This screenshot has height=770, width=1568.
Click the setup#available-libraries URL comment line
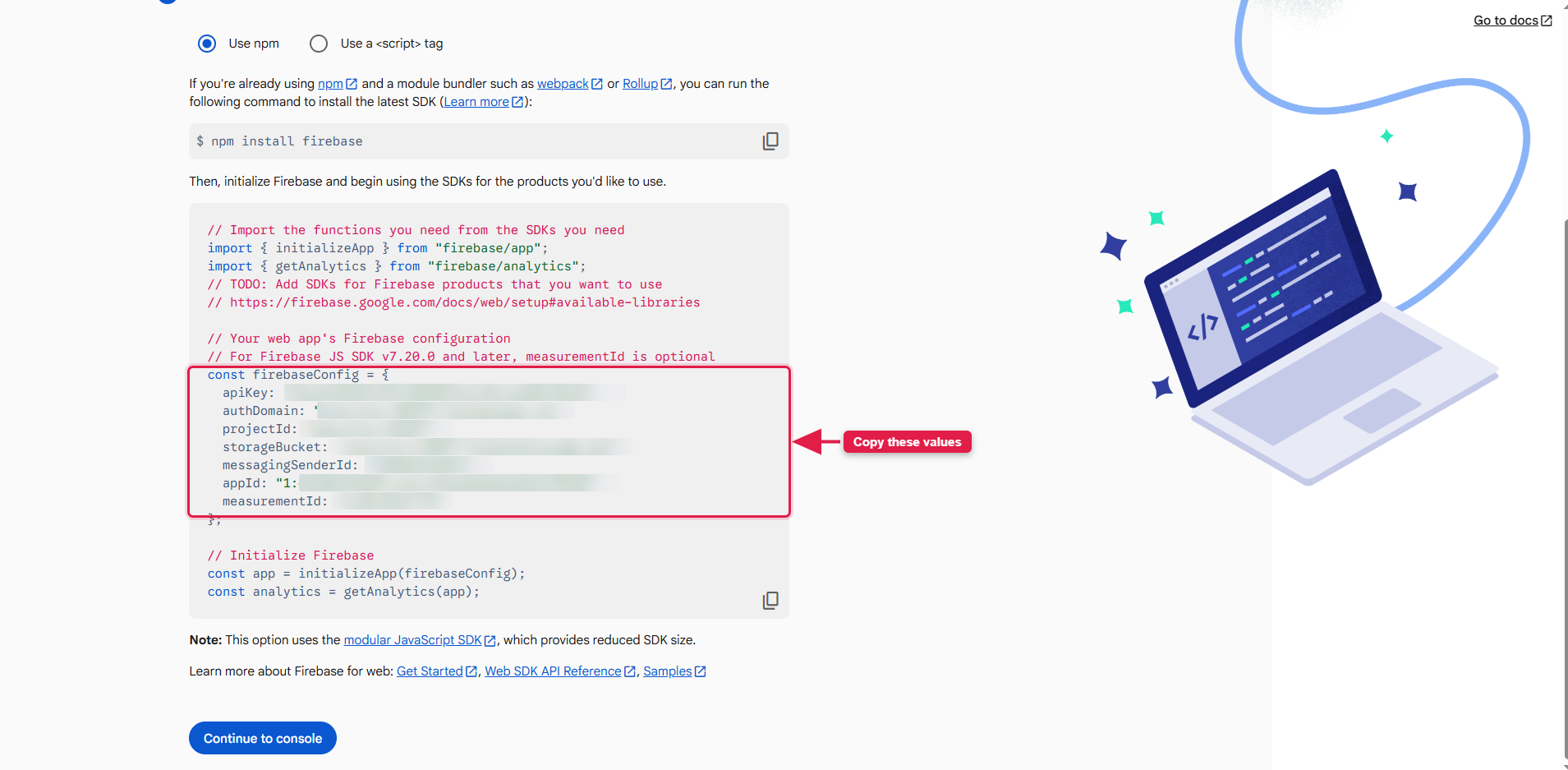coord(453,302)
